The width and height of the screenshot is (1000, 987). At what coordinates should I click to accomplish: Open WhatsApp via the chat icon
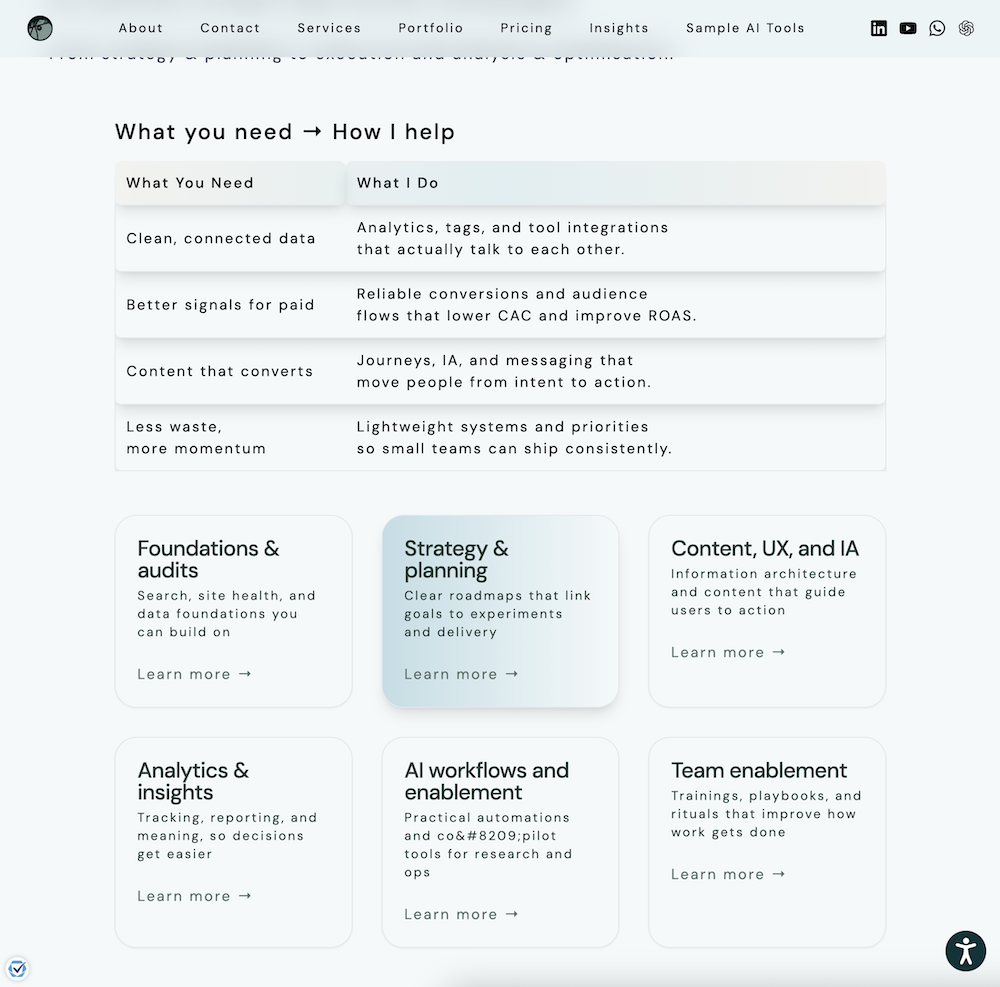pos(936,28)
